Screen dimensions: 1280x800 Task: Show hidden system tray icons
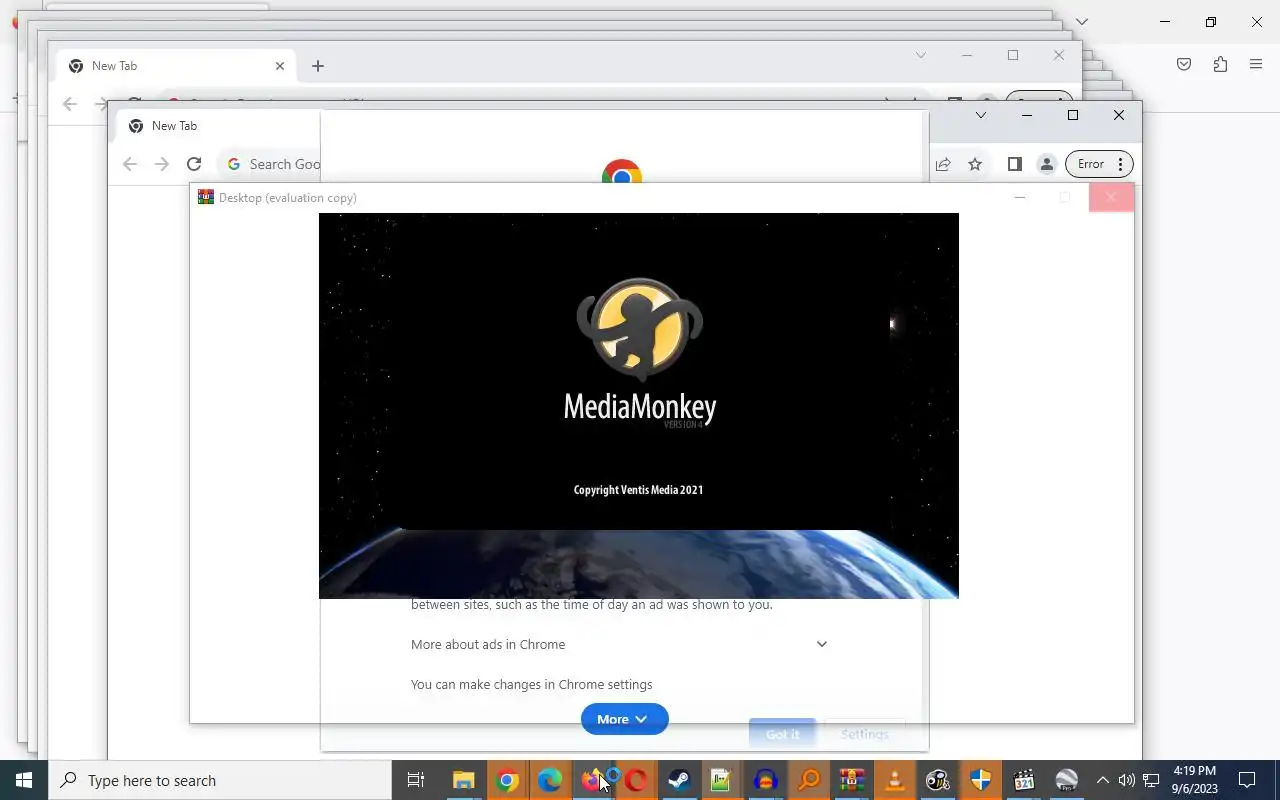1103,780
